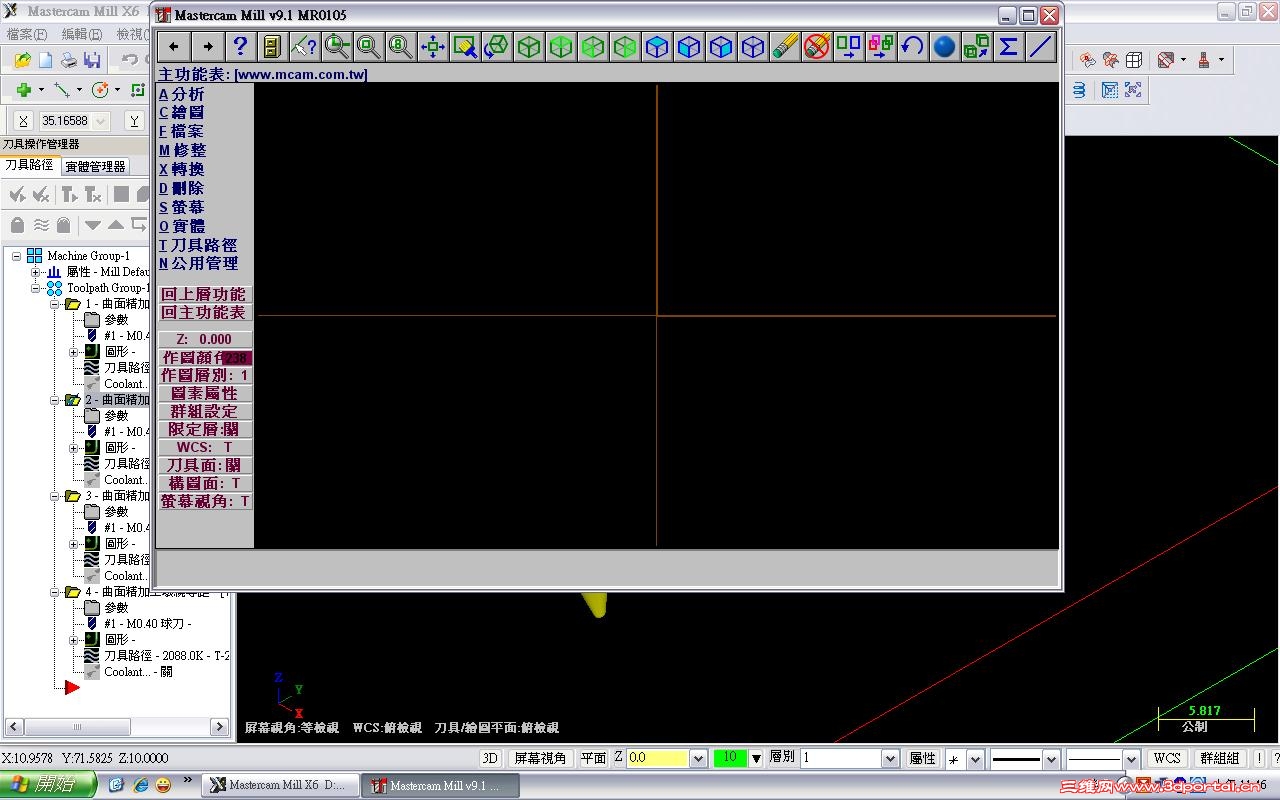This screenshot has width=1280, height=800.
Task: Click the multicolor squares arrow icon
Action: (x=880, y=47)
